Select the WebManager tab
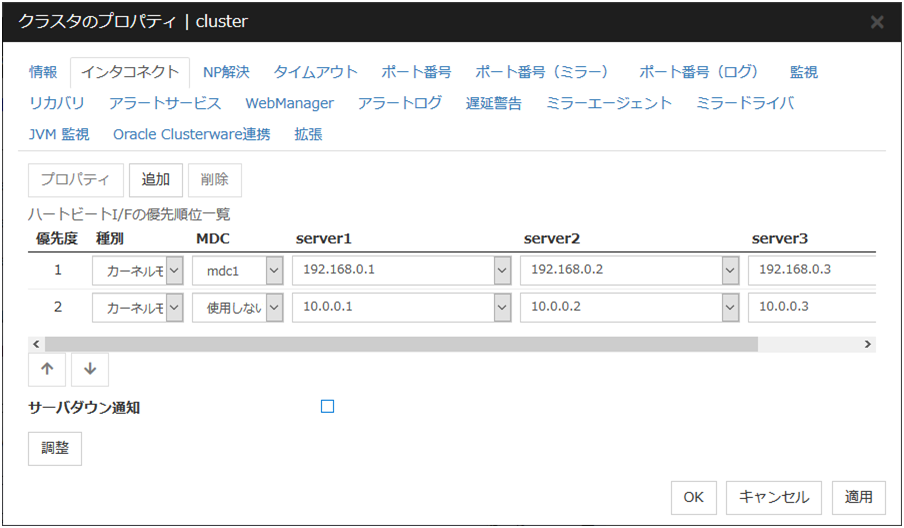The height and width of the screenshot is (528, 904). click(x=289, y=103)
